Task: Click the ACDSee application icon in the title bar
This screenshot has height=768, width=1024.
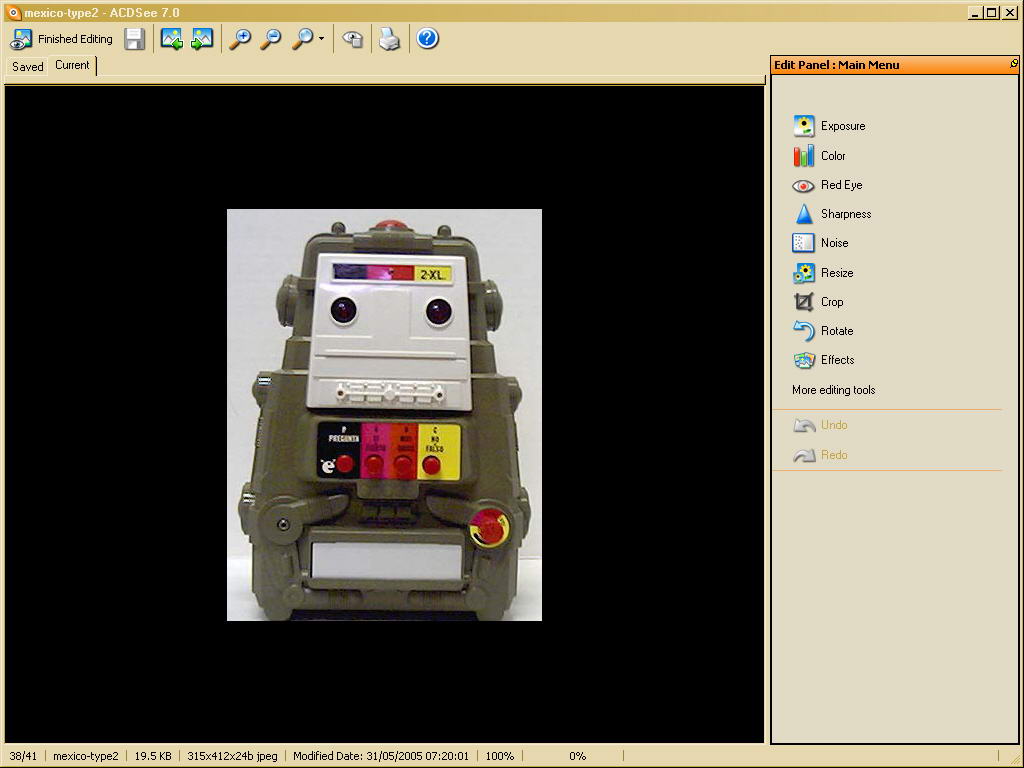Action: pos(12,12)
